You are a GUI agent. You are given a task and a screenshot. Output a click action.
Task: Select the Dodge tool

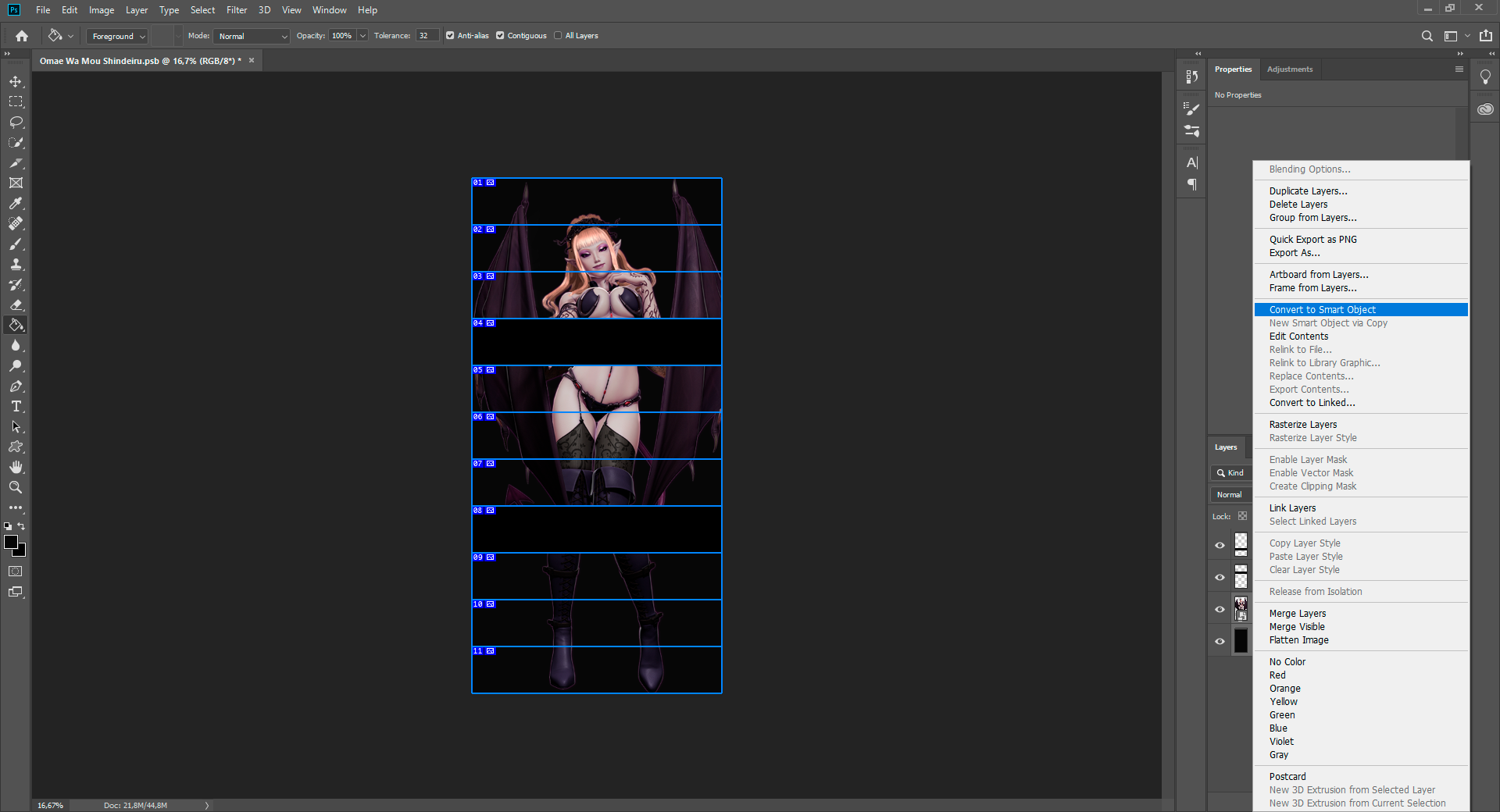[16, 365]
